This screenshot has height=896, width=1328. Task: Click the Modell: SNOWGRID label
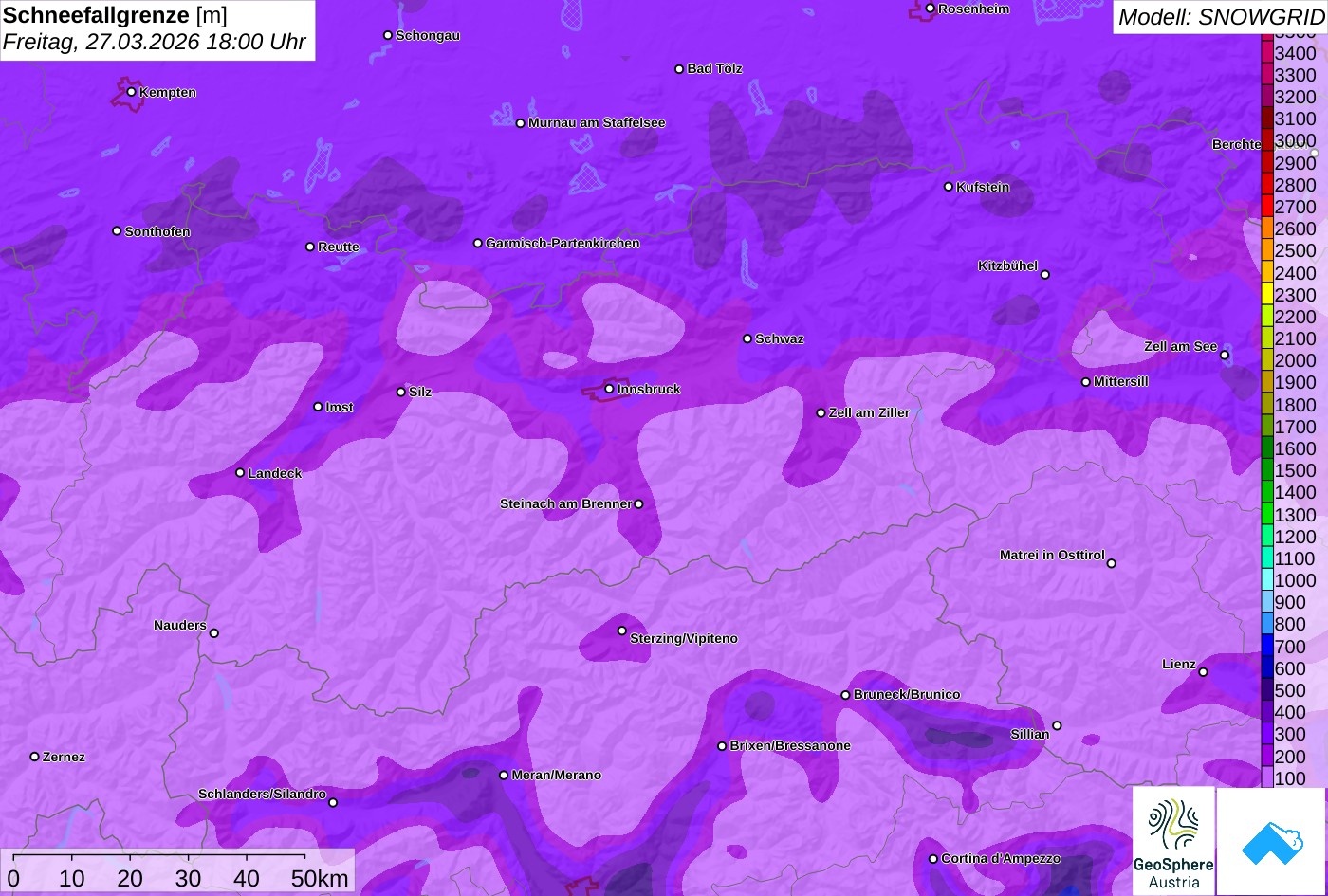(1221, 16)
